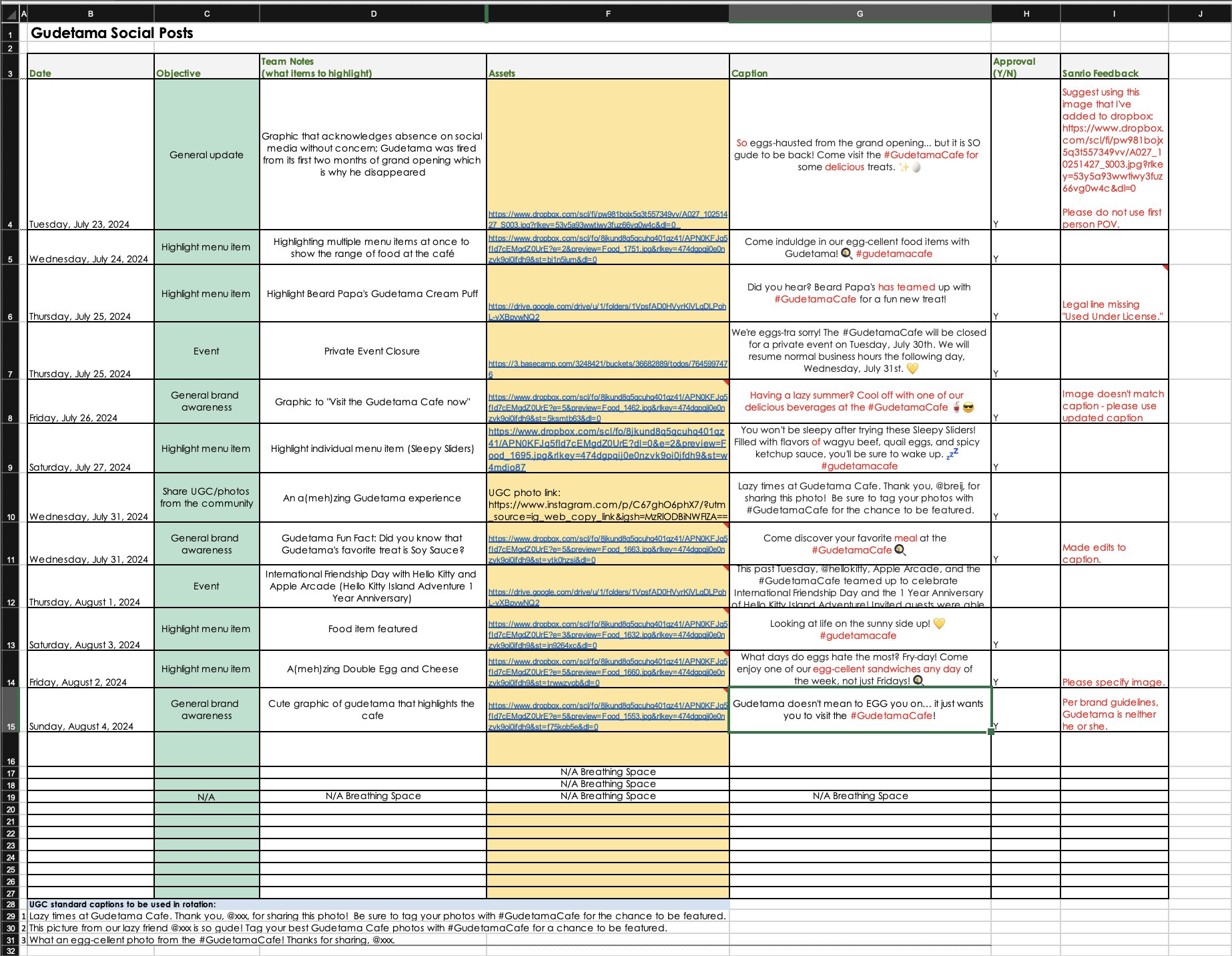Screen dimensions: 1232x956
Task: Click the 'Sanrio Feedback' heading cell
Action: (1114, 67)
